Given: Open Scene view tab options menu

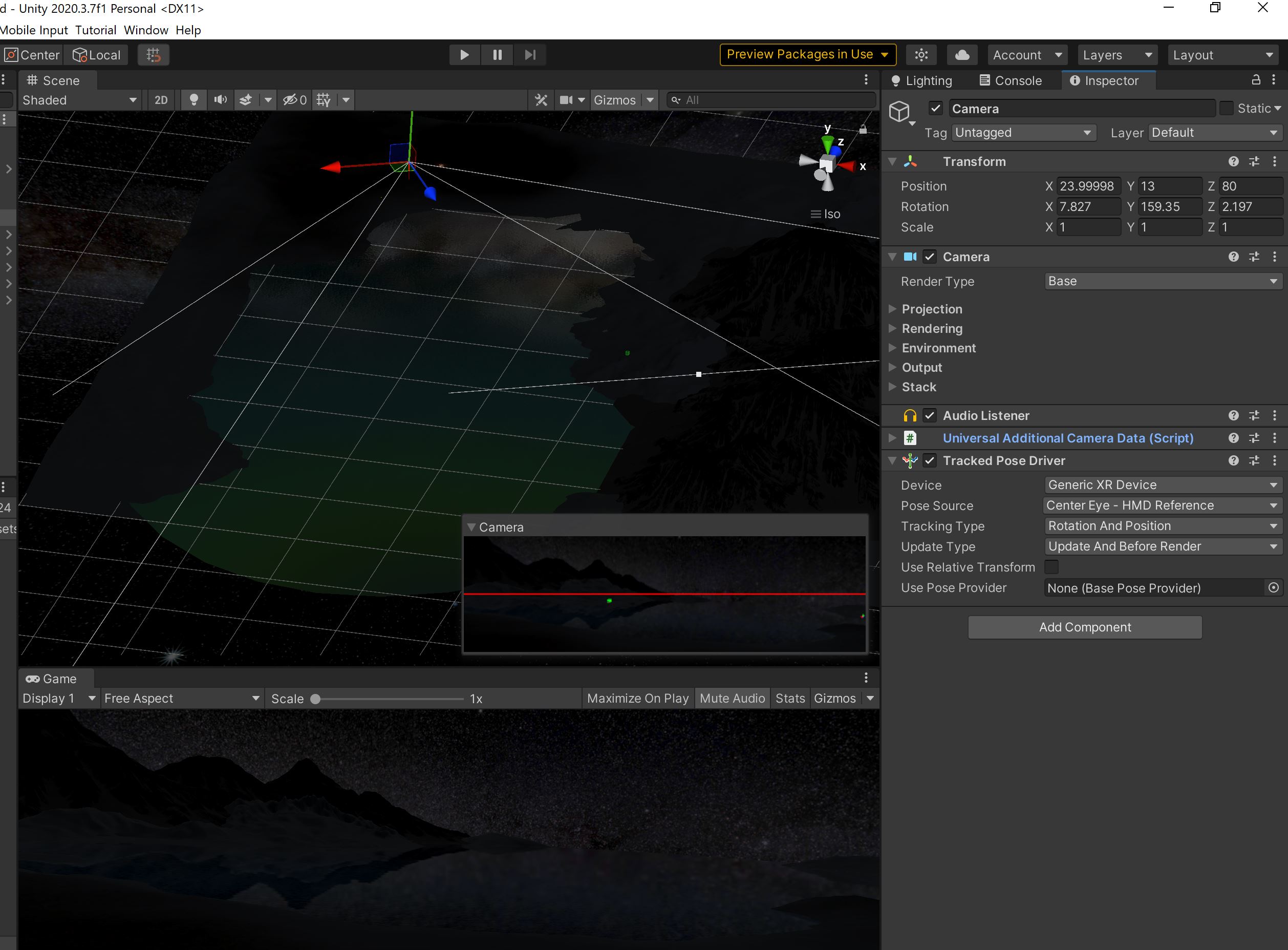Looking at the screenshot, I should [x=866, y=80].
